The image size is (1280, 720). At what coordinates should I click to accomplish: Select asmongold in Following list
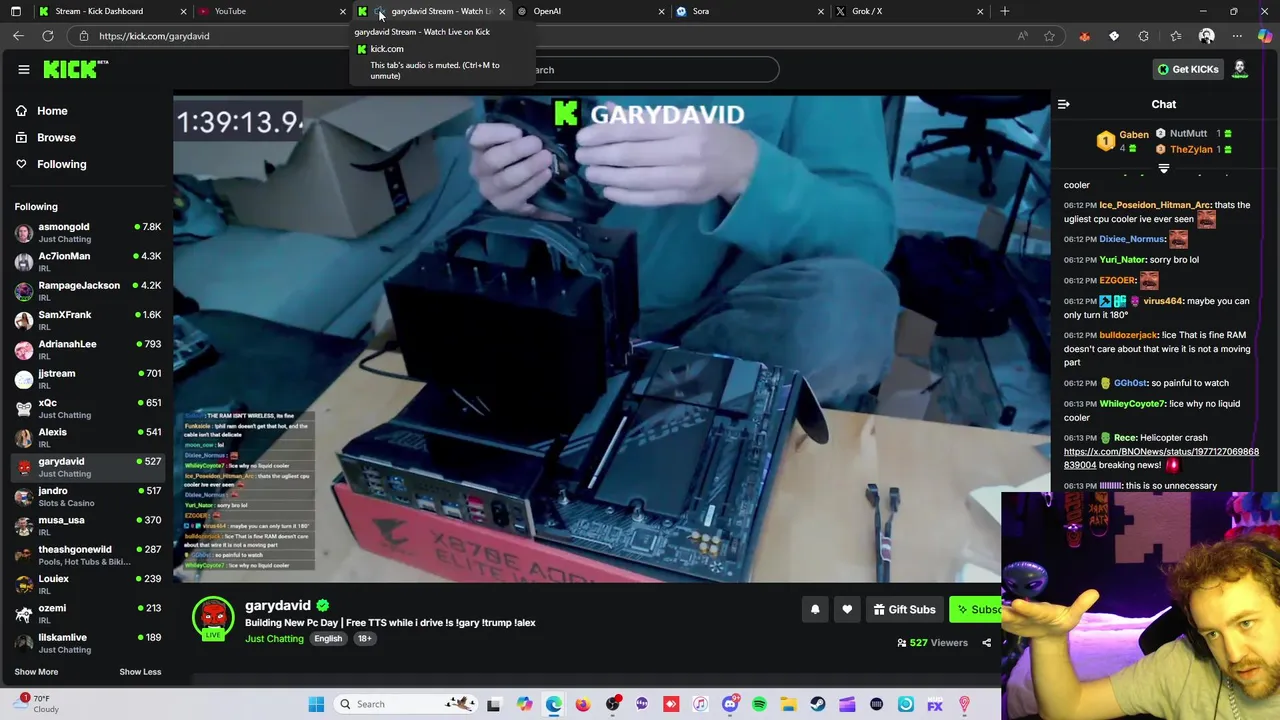click(x=88, y=232)
